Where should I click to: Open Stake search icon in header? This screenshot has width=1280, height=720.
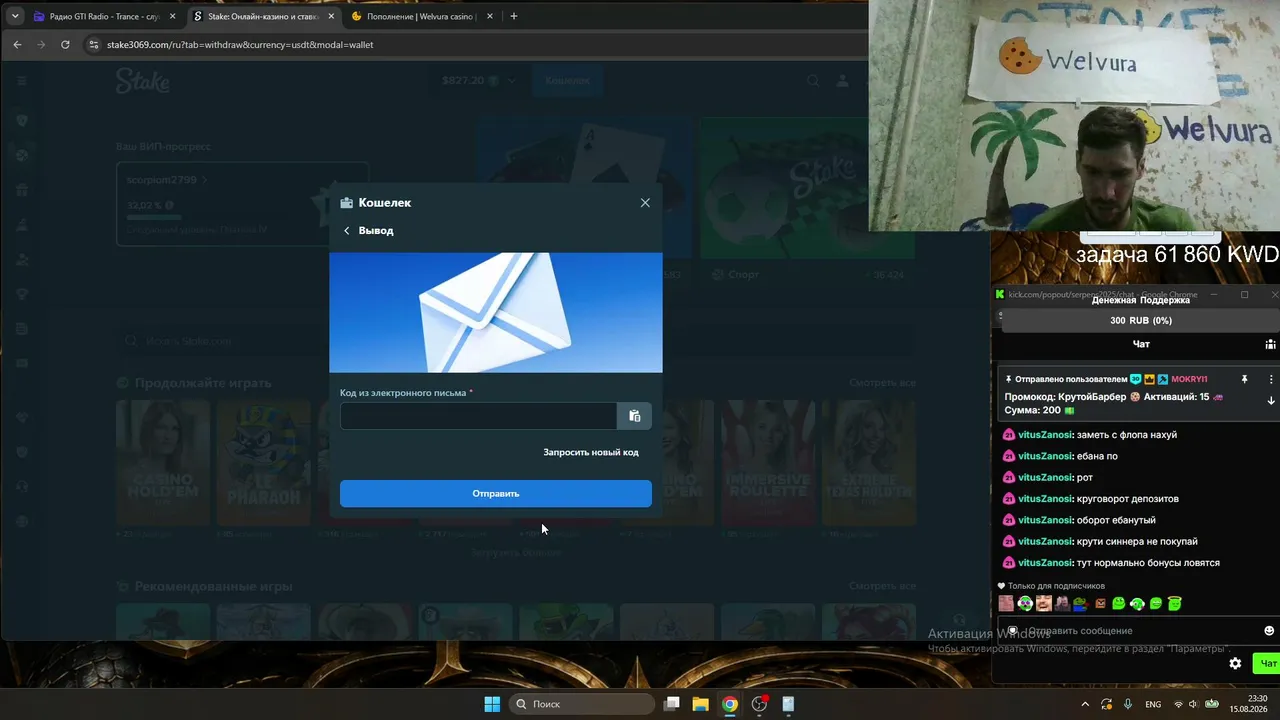(x=813, y=81)
